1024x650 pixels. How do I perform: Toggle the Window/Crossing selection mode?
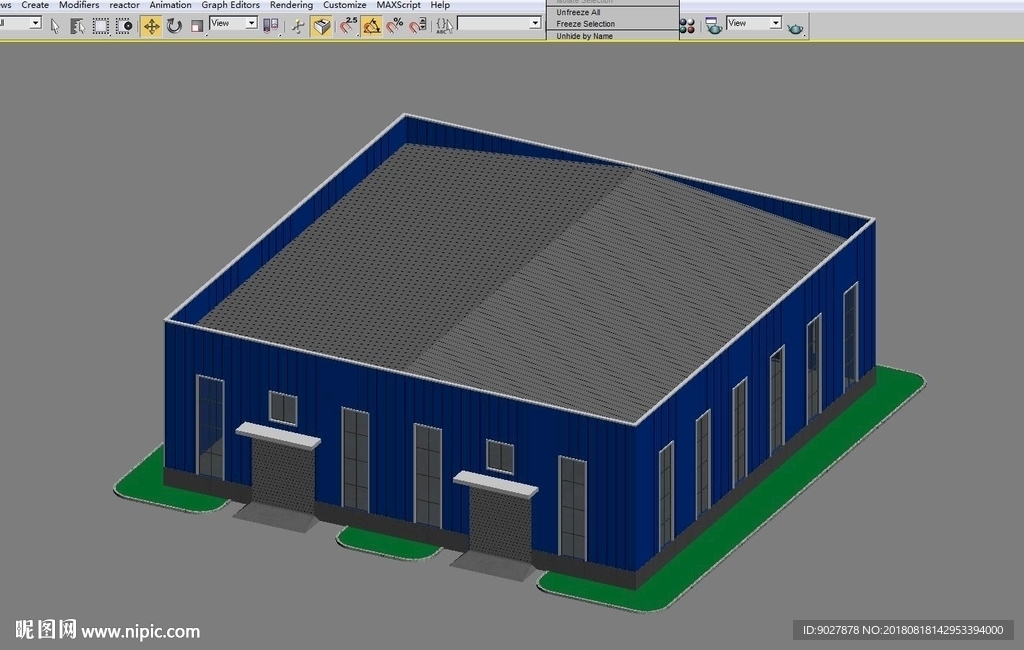124,26
